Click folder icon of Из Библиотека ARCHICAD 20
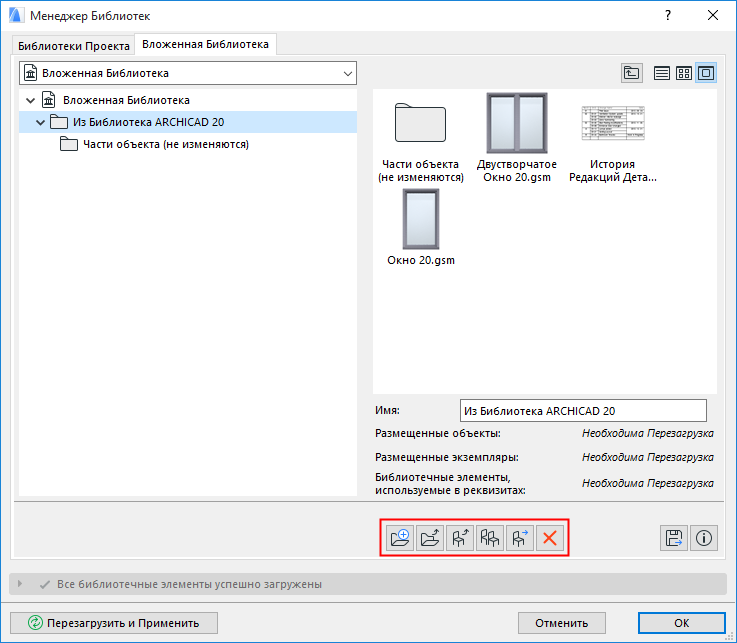Viewport: 737px width, 643px height. tap(59, 122)
